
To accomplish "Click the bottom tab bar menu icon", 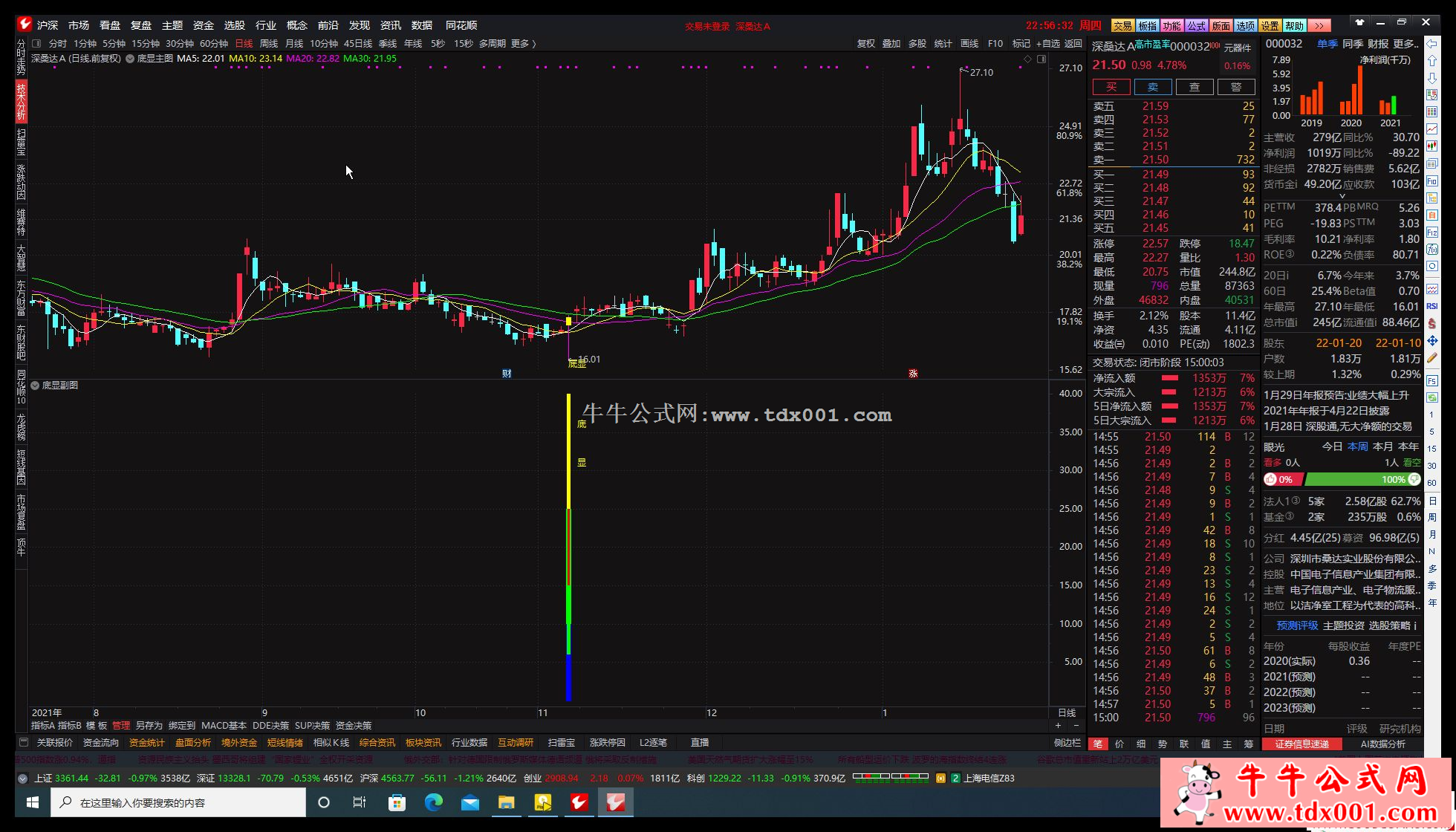I will pyautogui.click(x=24, y=743).
